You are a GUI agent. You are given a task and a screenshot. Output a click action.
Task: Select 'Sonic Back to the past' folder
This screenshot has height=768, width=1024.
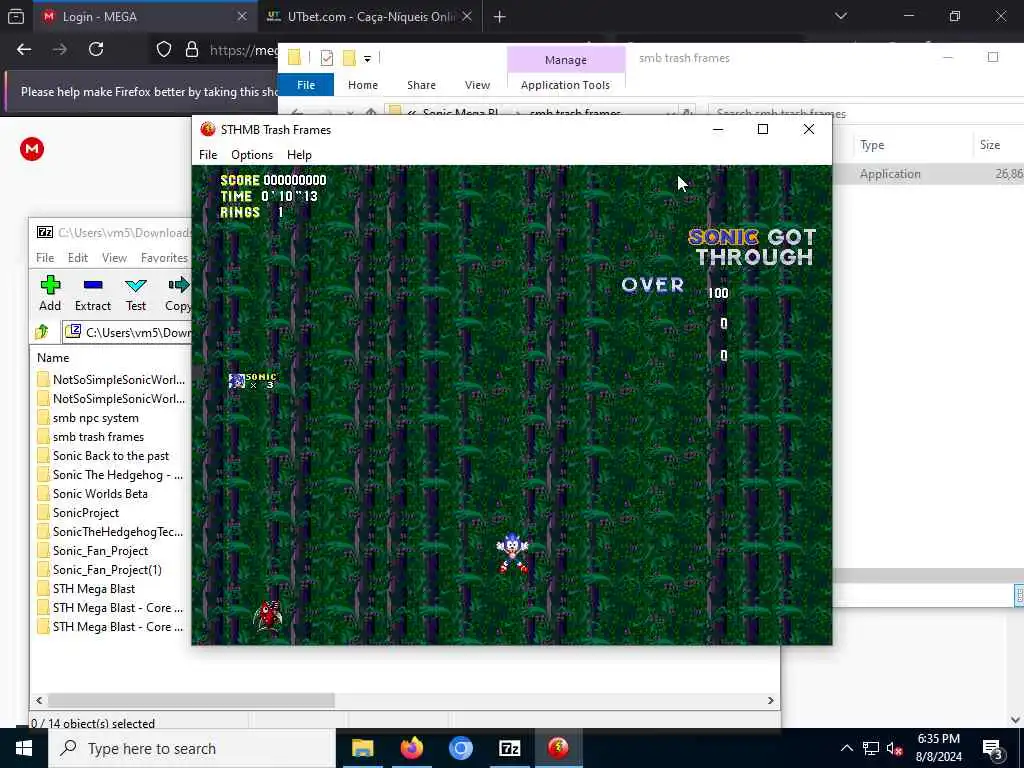(110, 456)
